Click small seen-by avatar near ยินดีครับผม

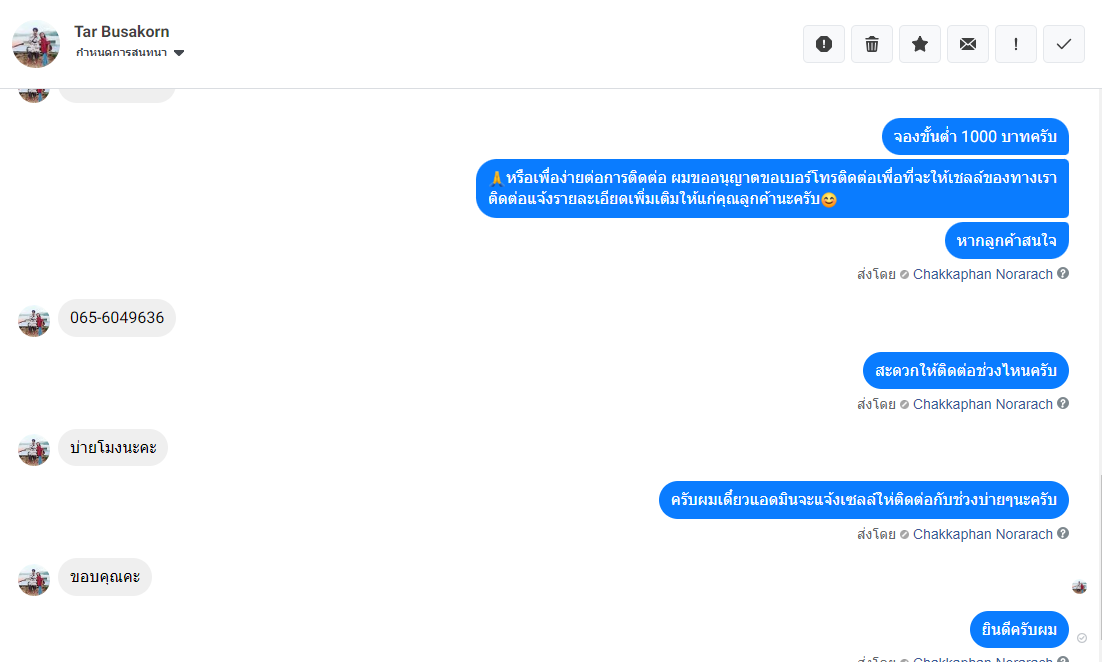[1080, 587]
